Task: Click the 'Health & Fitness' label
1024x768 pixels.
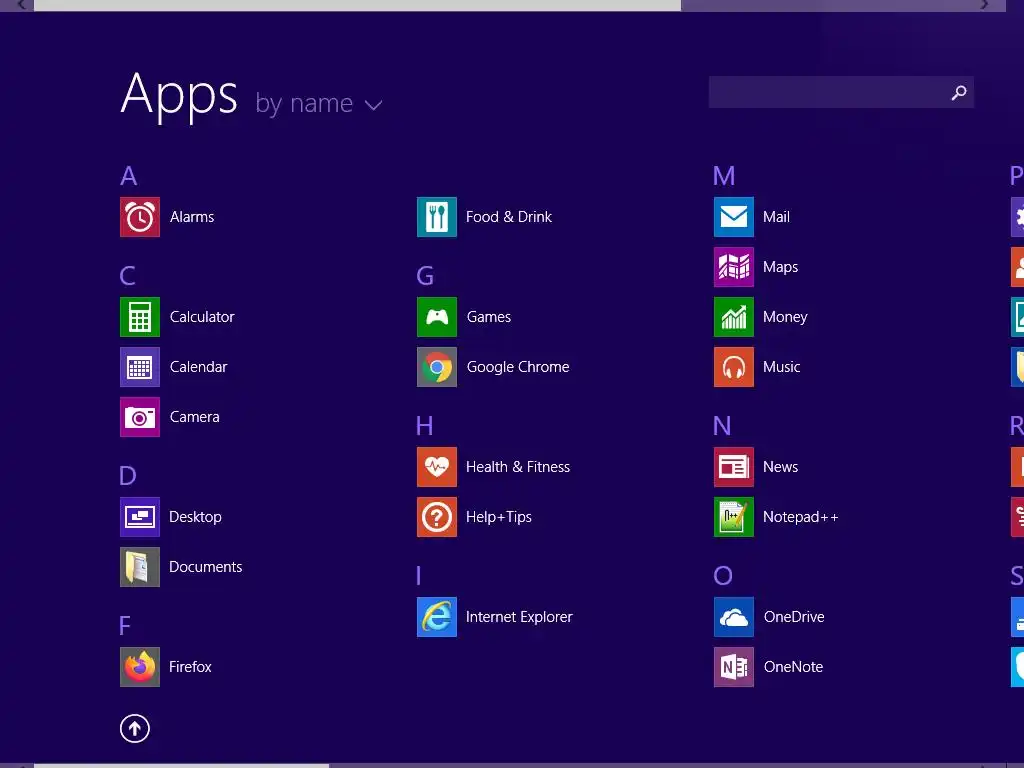Action: tap(518, 467)
